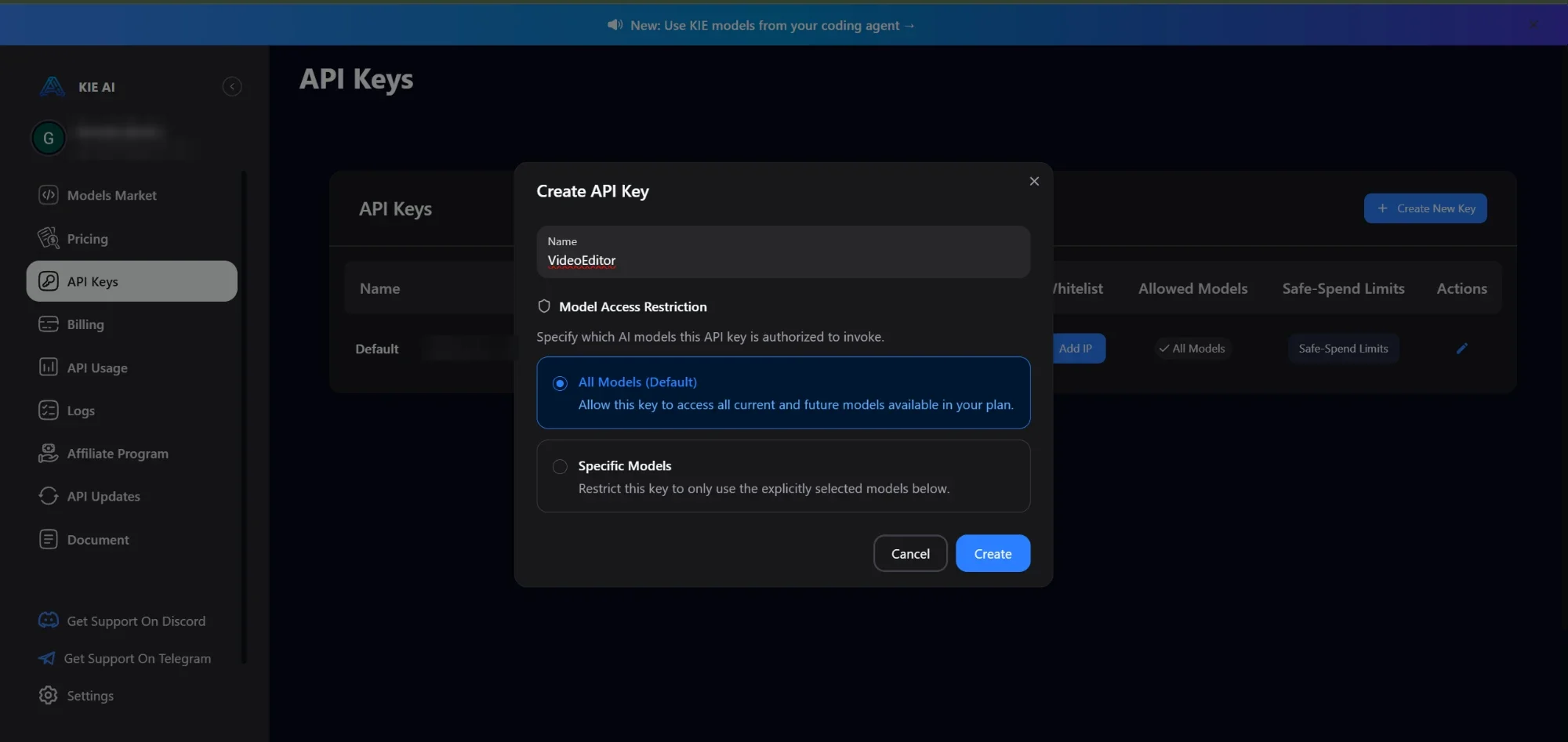1568x742 pixels.
Task: Click Cancel in the Create API Key dialog
Action: [910, 553]
